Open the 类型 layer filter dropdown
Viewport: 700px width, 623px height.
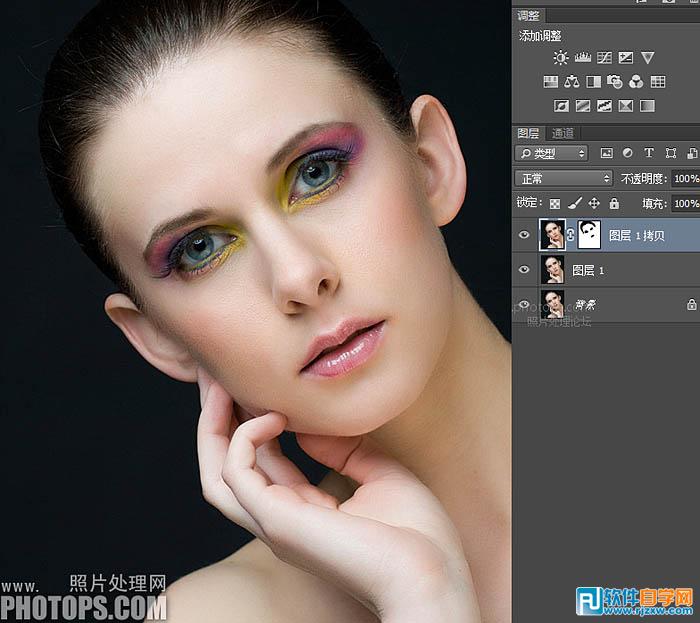pos(552,154)
